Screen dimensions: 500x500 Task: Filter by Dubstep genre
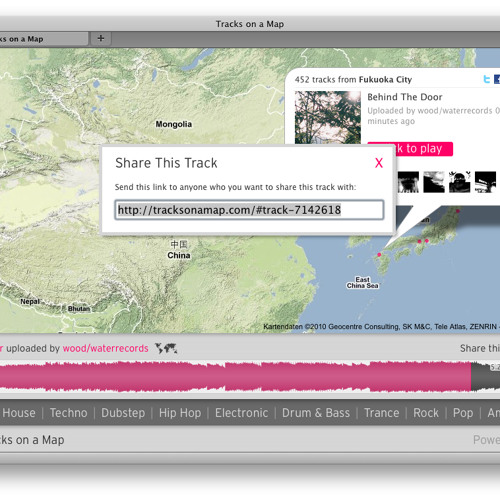tap(123, 413)
